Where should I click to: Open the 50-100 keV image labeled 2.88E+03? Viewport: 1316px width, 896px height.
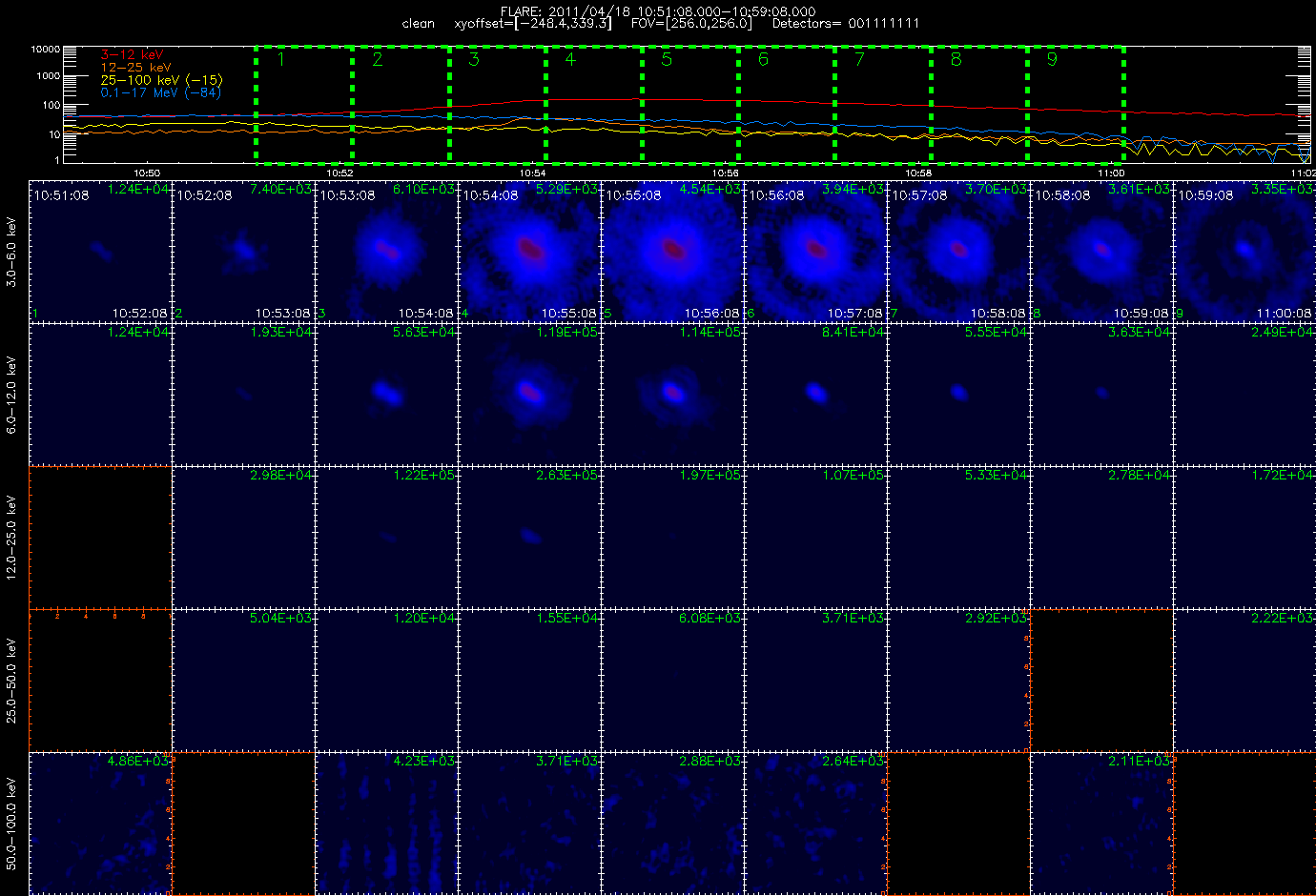pyautogui.click(x=673, y=823)
